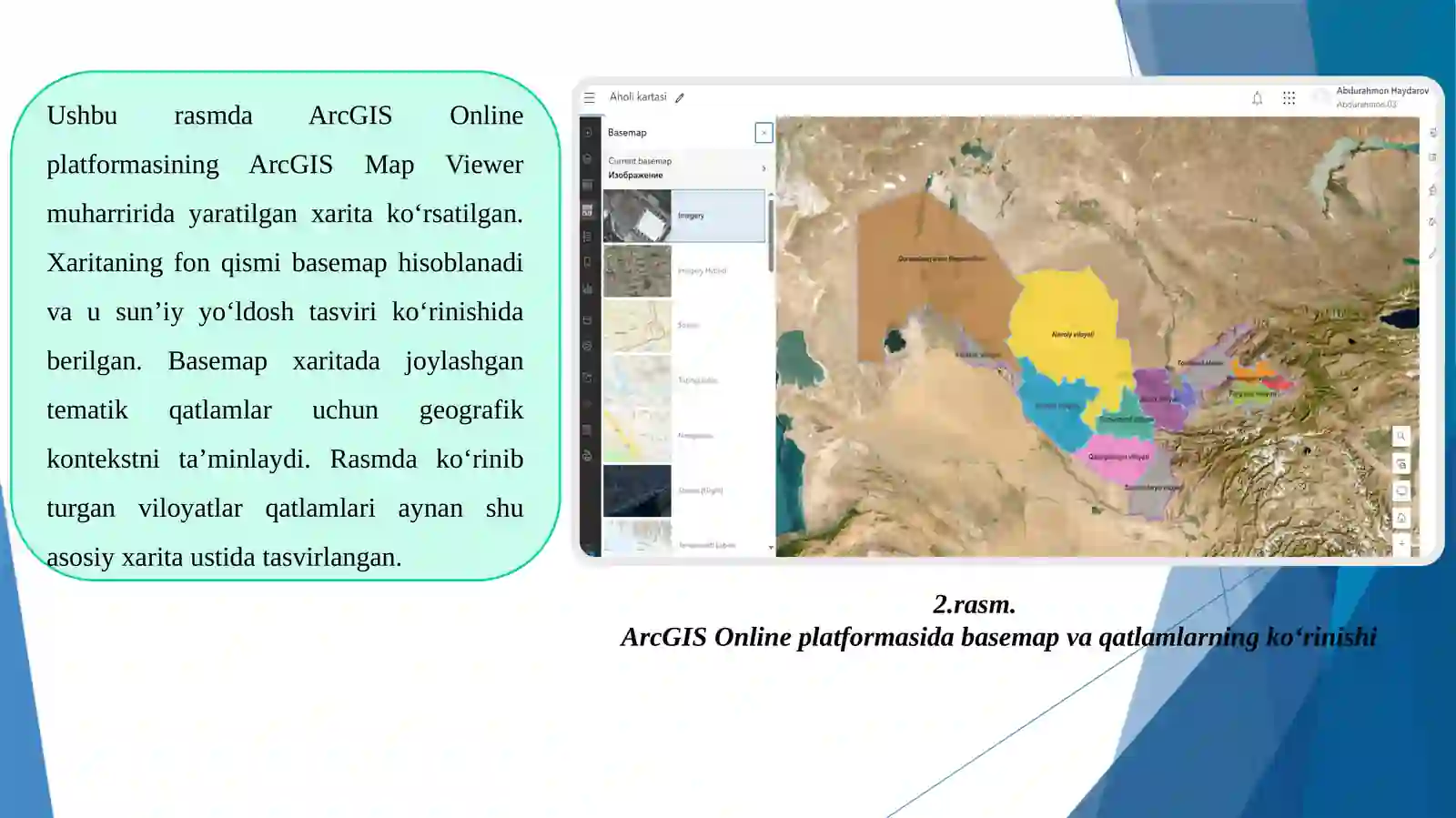
Task: Open the Bookmarks sidebar icon
Action: pyautogui.click(x=588, y=262)
